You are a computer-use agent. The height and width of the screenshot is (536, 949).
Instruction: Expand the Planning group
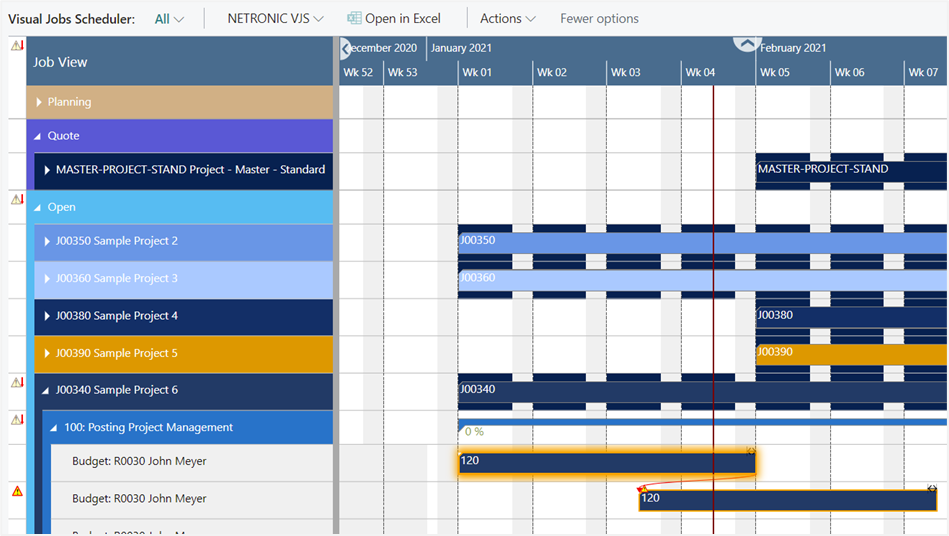39,102
